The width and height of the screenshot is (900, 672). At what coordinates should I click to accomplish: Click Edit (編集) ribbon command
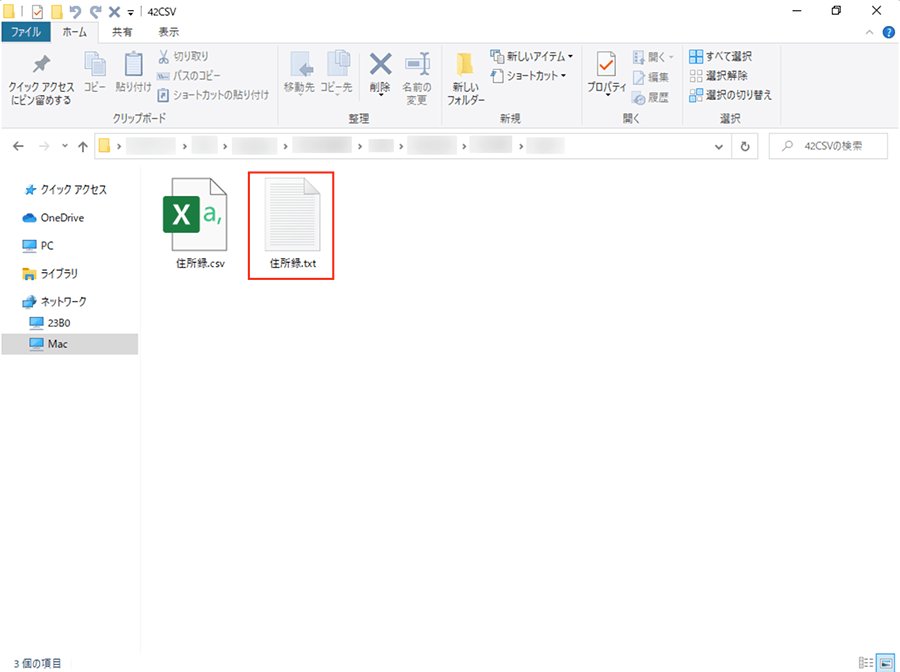651,77
